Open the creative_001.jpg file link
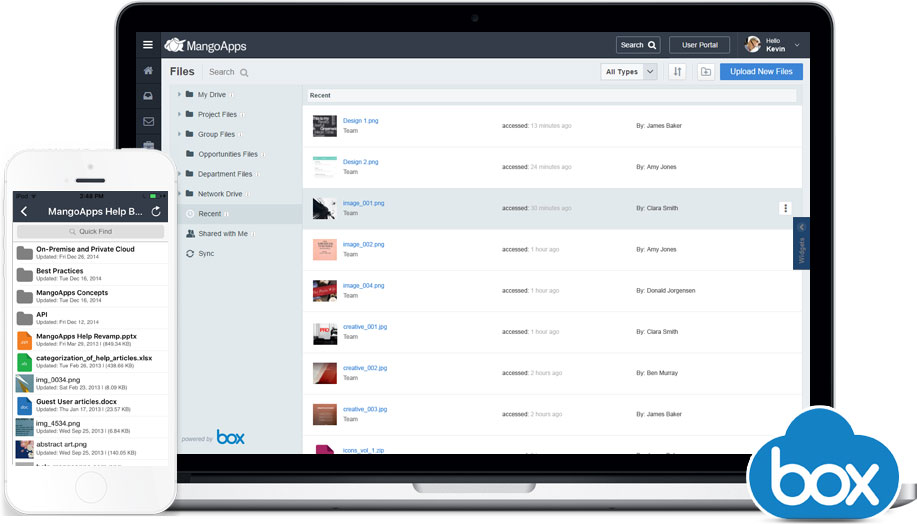 (x=365, y=327)
